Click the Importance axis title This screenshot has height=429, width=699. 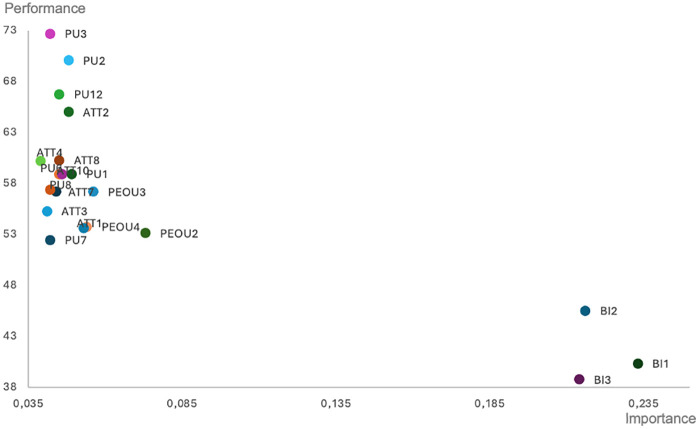point(660,419)
